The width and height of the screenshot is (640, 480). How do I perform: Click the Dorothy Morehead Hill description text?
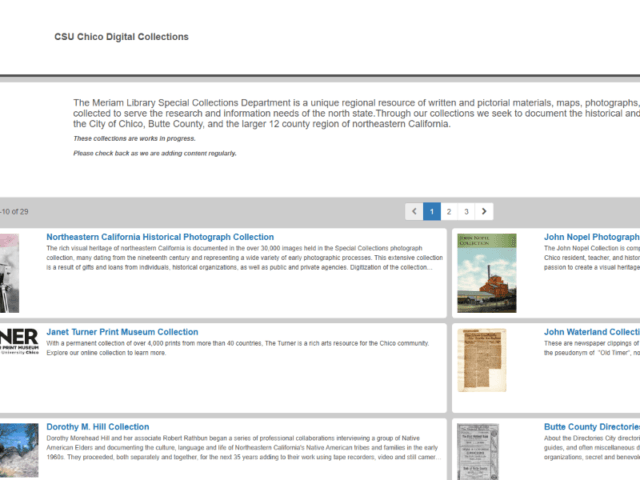pos(244,448)
